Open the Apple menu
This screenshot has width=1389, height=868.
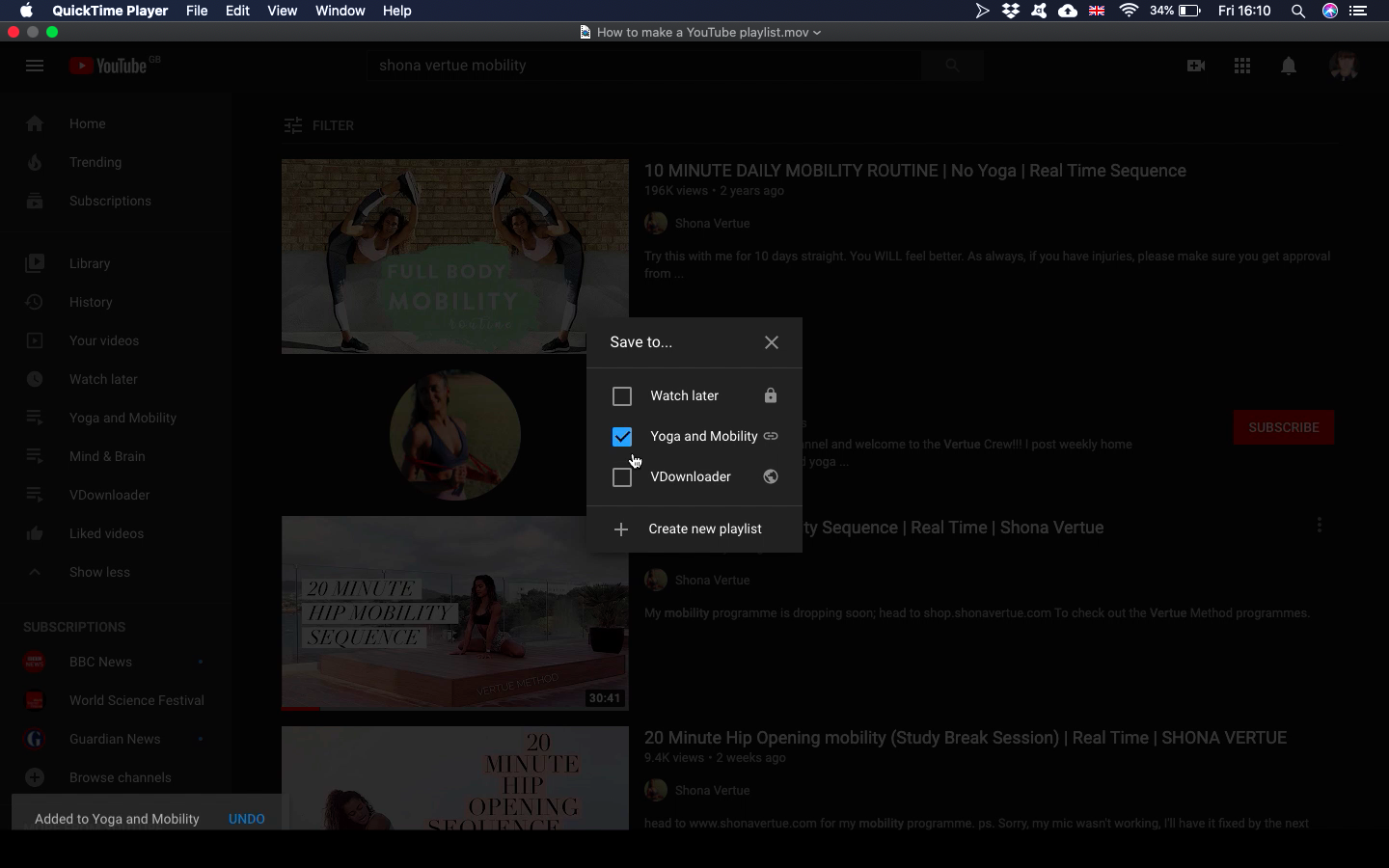pos(26,11)
